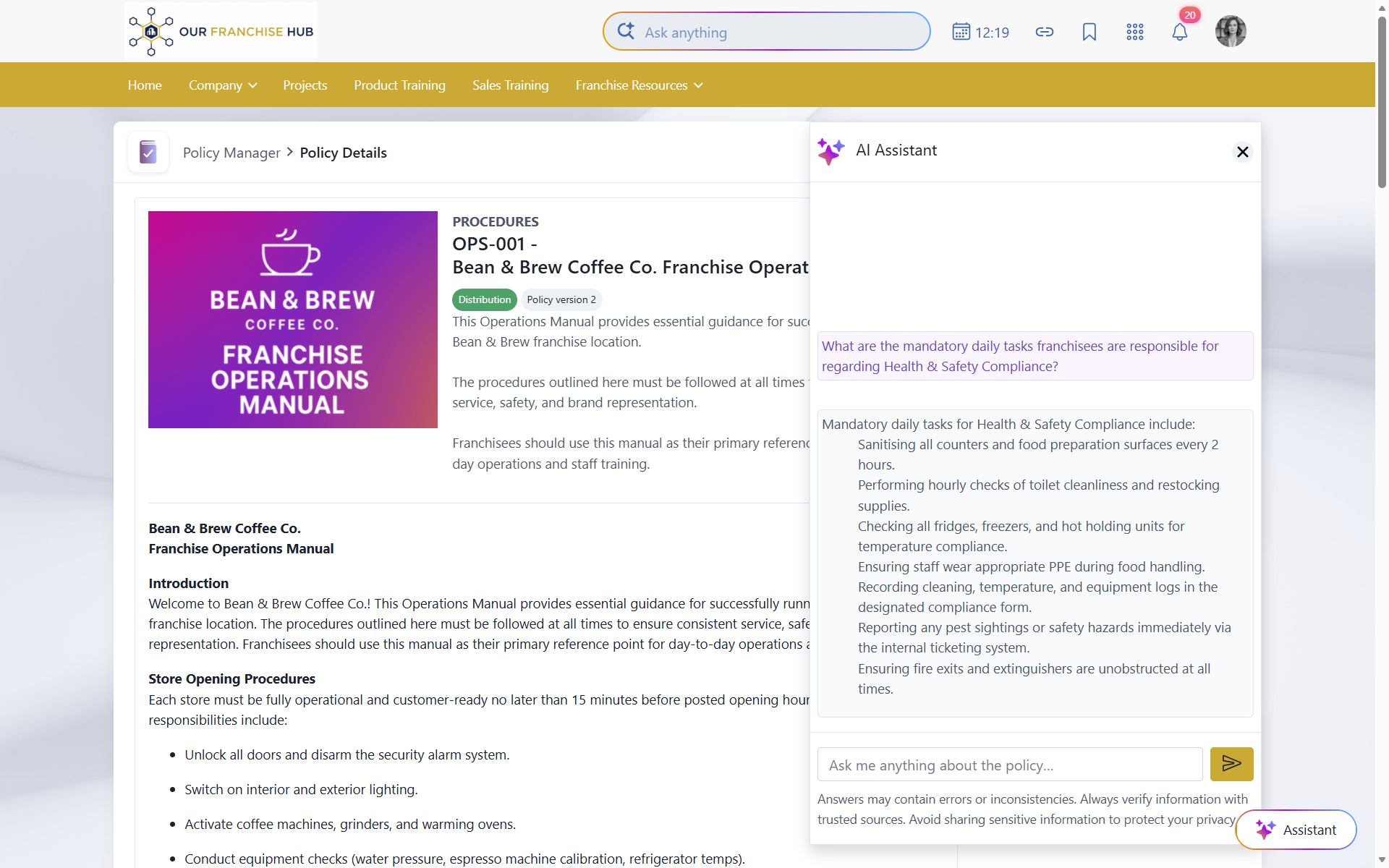
Task: Click the Introduction heading
Action: pos(188,583)
